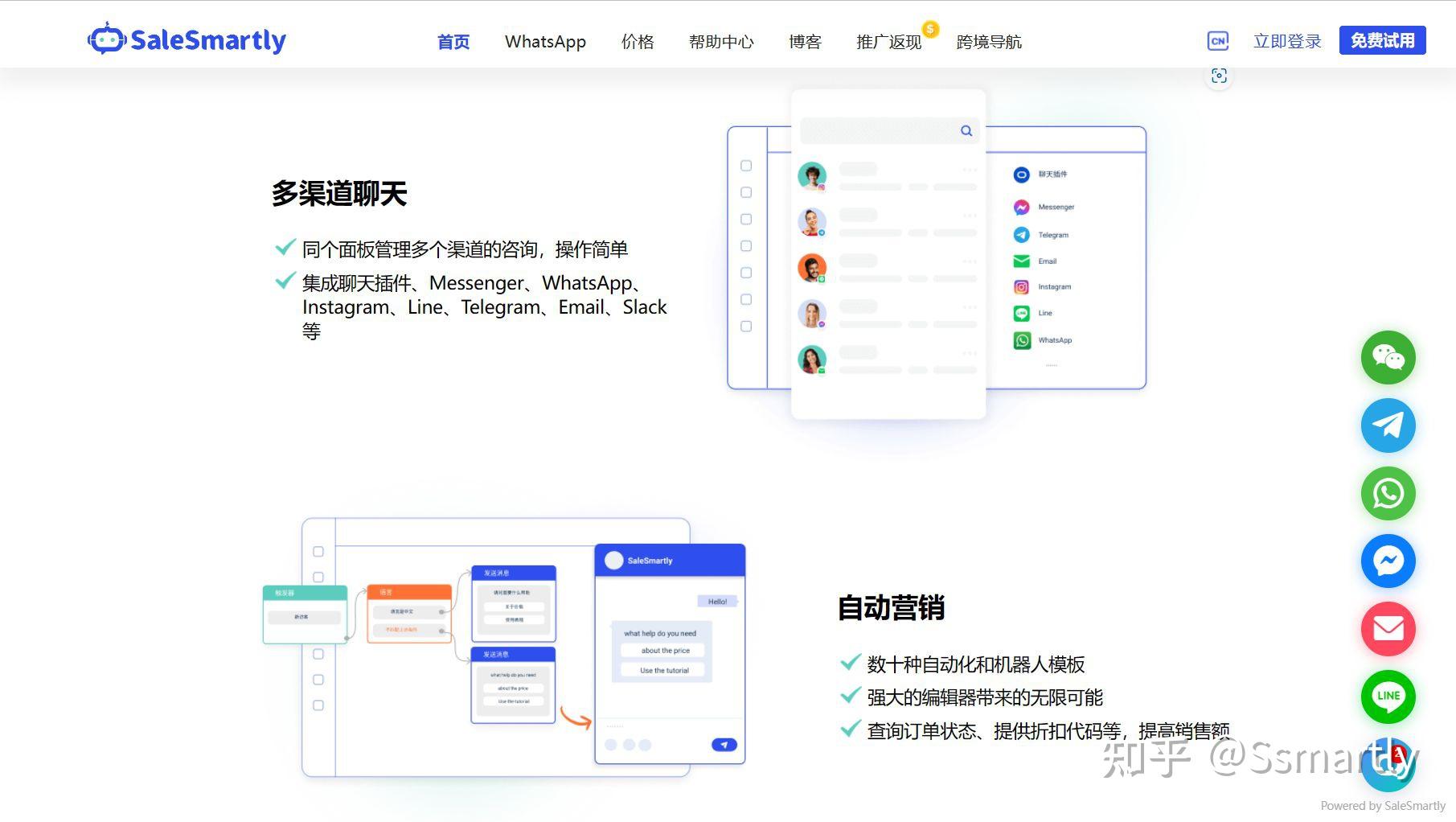Go to the WhatsApp nav item
Image resolution: width=1456 pixels, height=822 pixels.
(545, 42)
